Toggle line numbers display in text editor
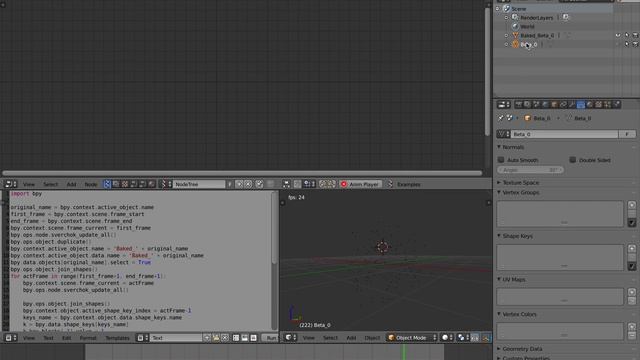The image size is (640, 360). click(x=236, y=338)
